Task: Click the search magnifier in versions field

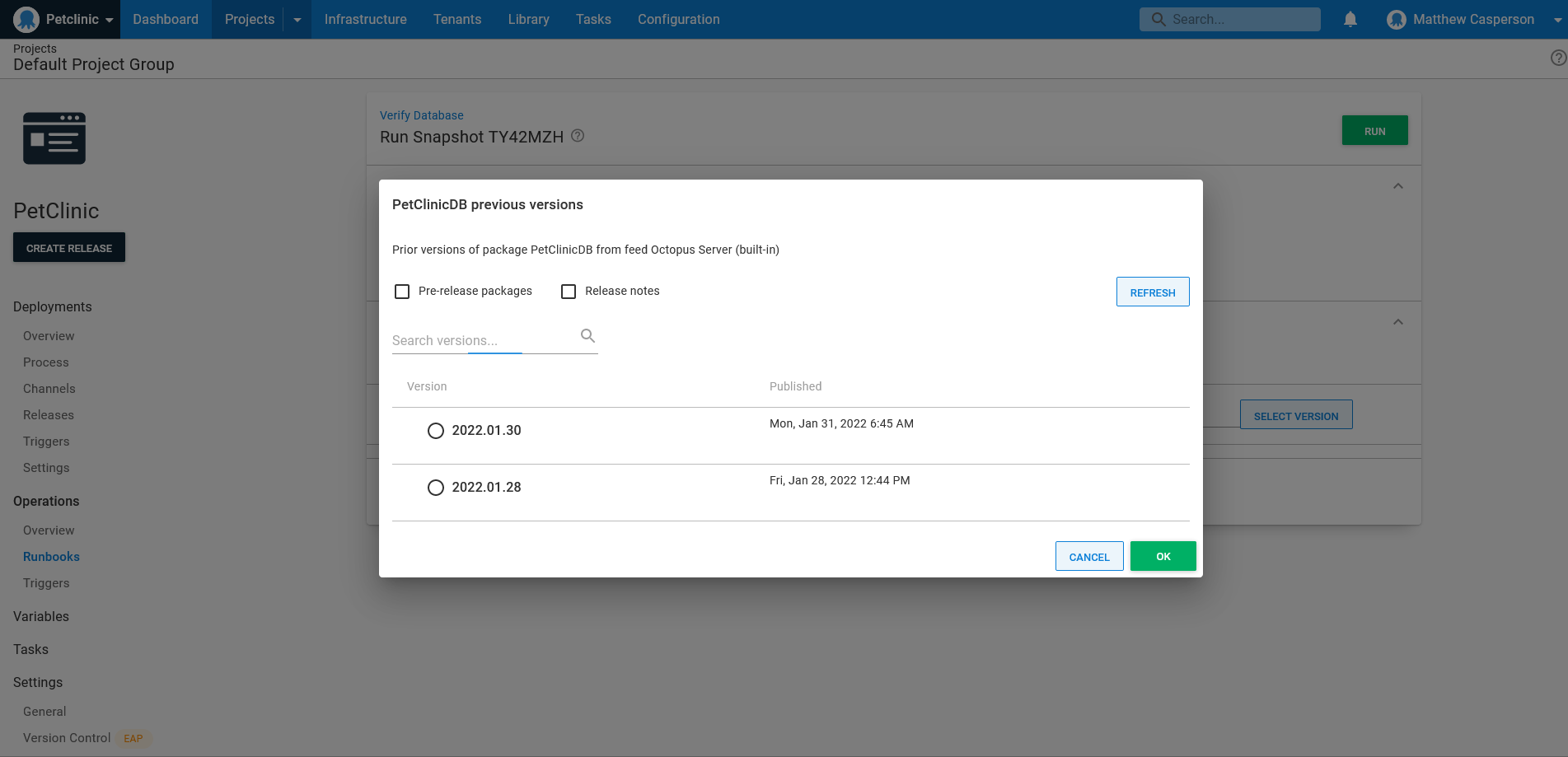Action: coord(587,335)
